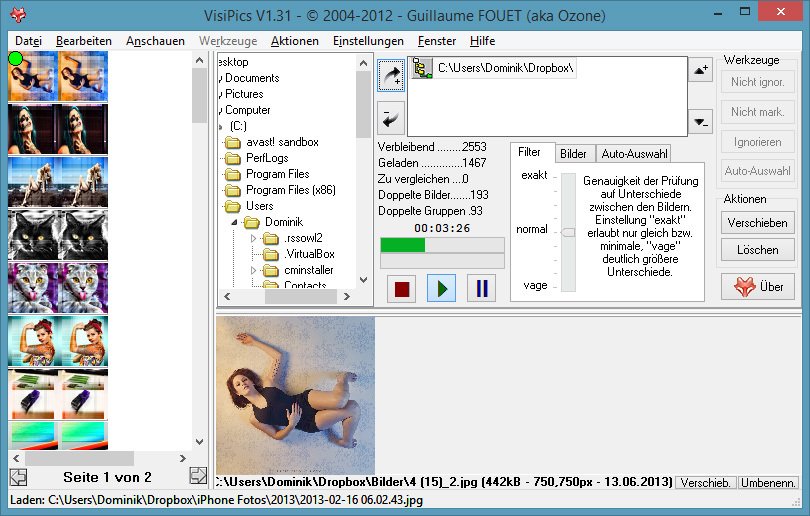Viewport: 810px width, 516px height.
Task: Go to next results page arrow
Action: point(198,476)
